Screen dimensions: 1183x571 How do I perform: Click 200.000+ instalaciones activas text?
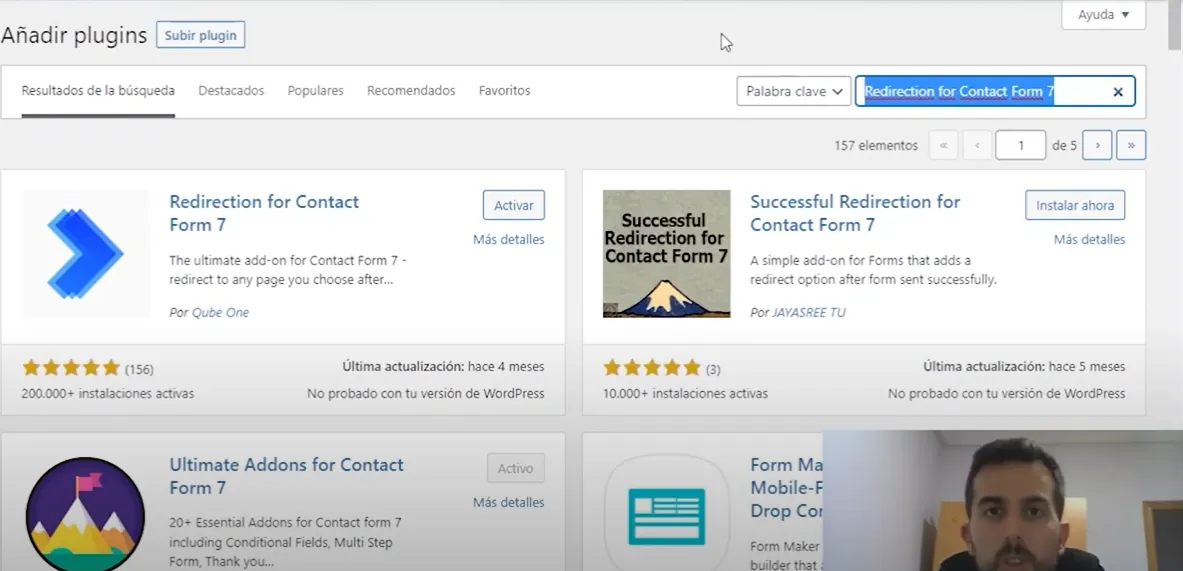click(x=108, y=394)
